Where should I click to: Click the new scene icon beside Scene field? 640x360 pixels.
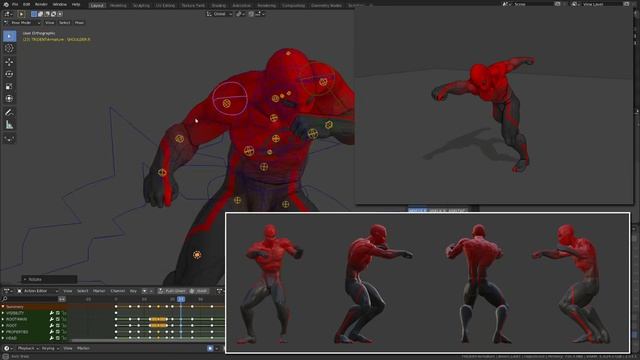click(558, 4)
